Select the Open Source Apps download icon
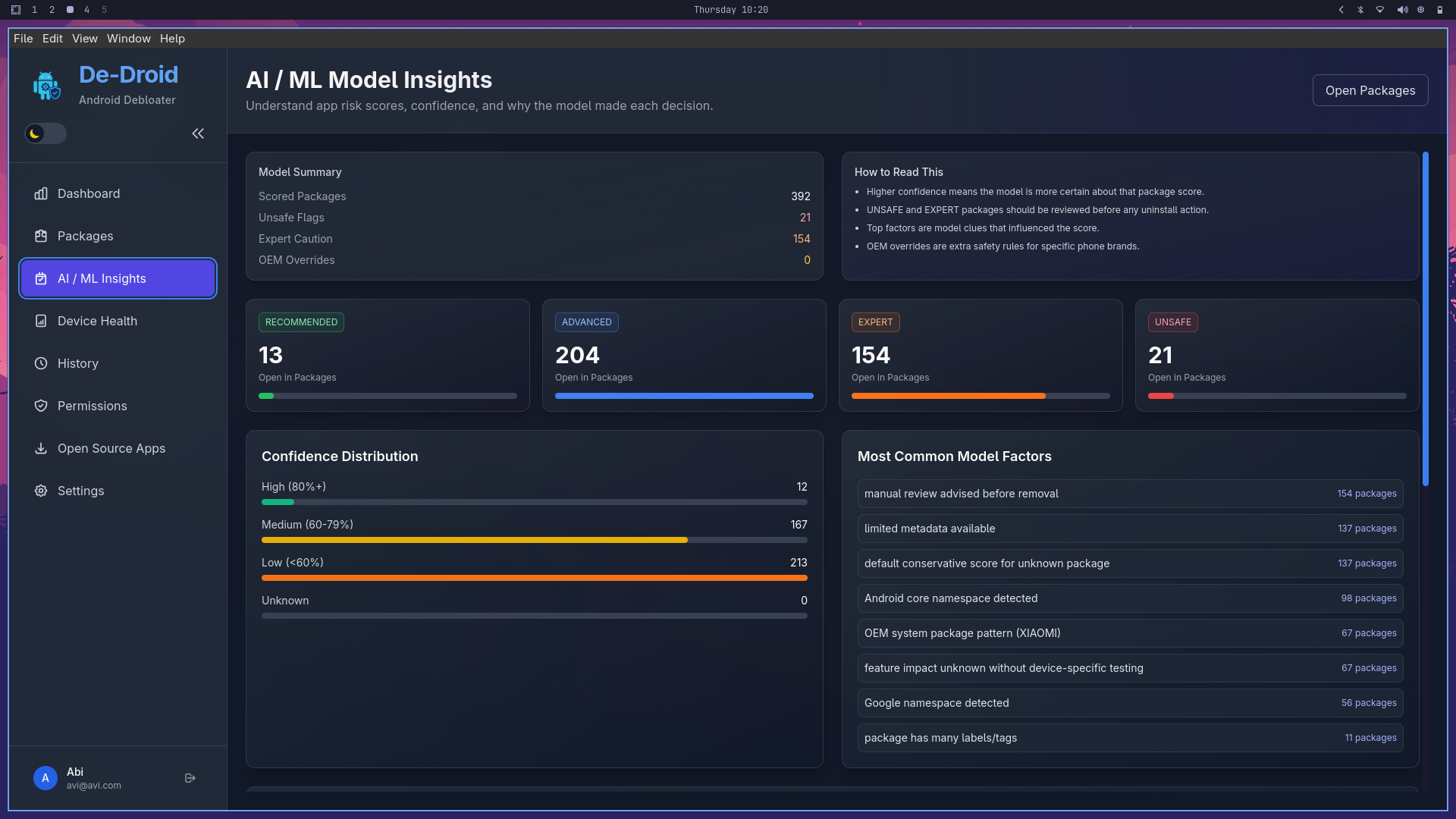 coord(42,448)
